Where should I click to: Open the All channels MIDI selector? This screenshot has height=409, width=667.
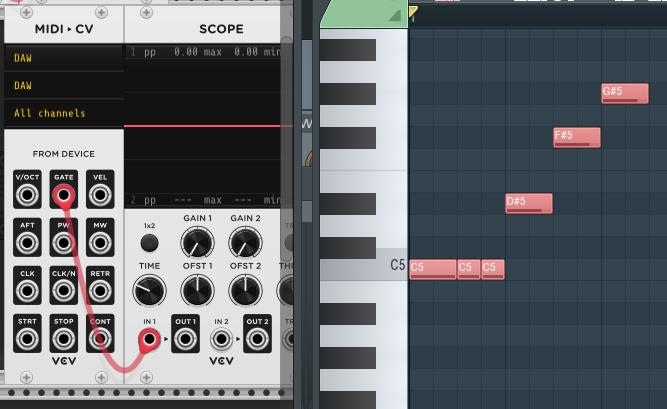pos(64,114)
